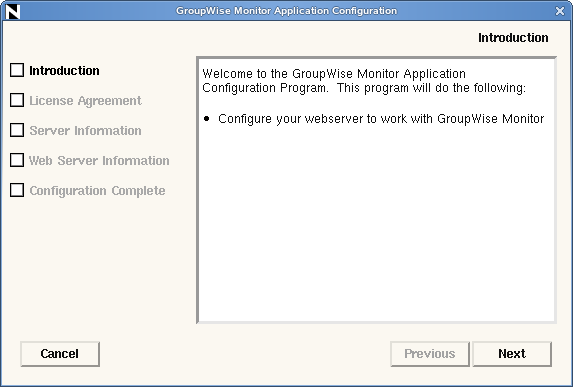
Task: Select the Configuration Complete step label
Action: [x=97, y=191]
